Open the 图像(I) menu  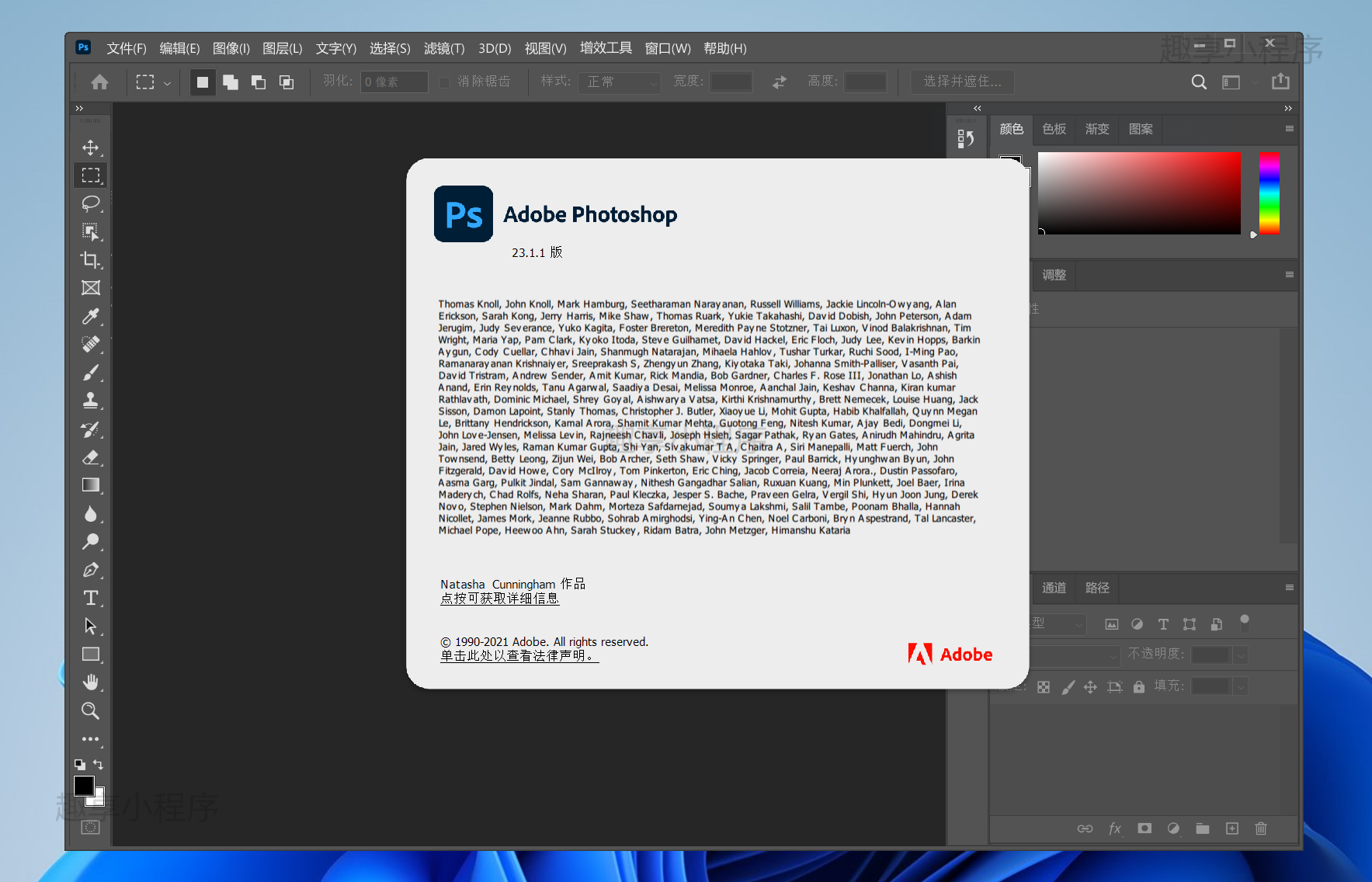pos(231,48)
